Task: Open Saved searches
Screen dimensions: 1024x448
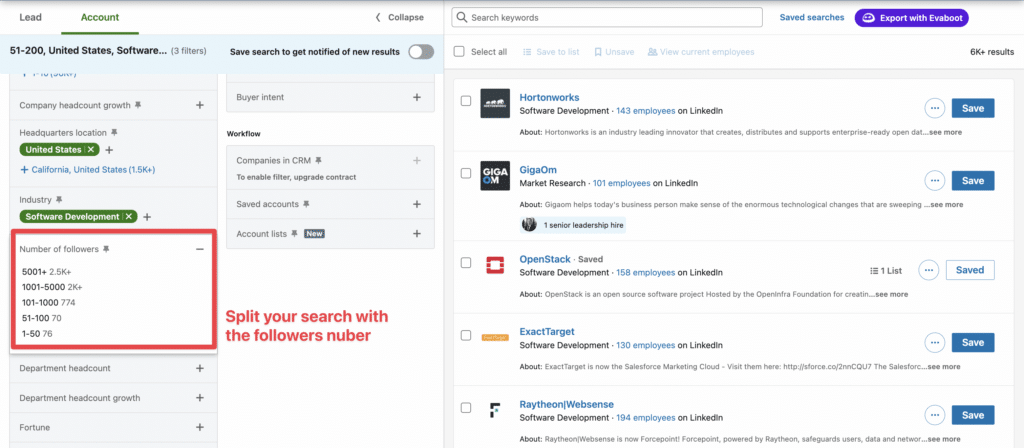Action: tap(812, 18)
